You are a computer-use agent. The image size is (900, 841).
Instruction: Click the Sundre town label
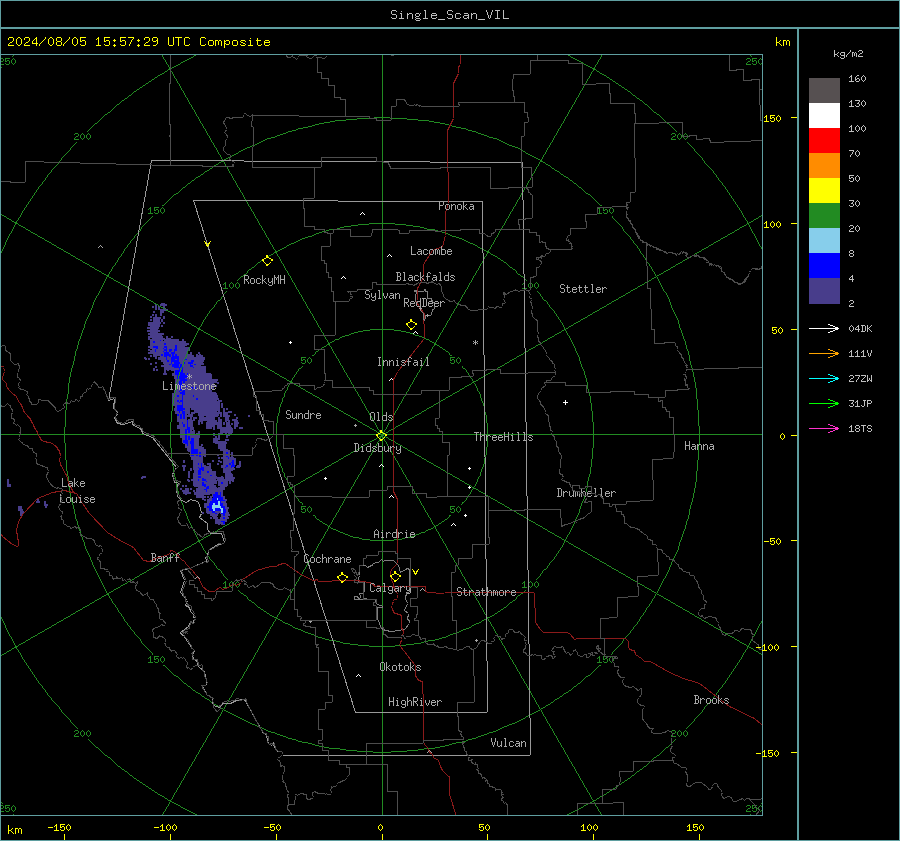point(303,415)
